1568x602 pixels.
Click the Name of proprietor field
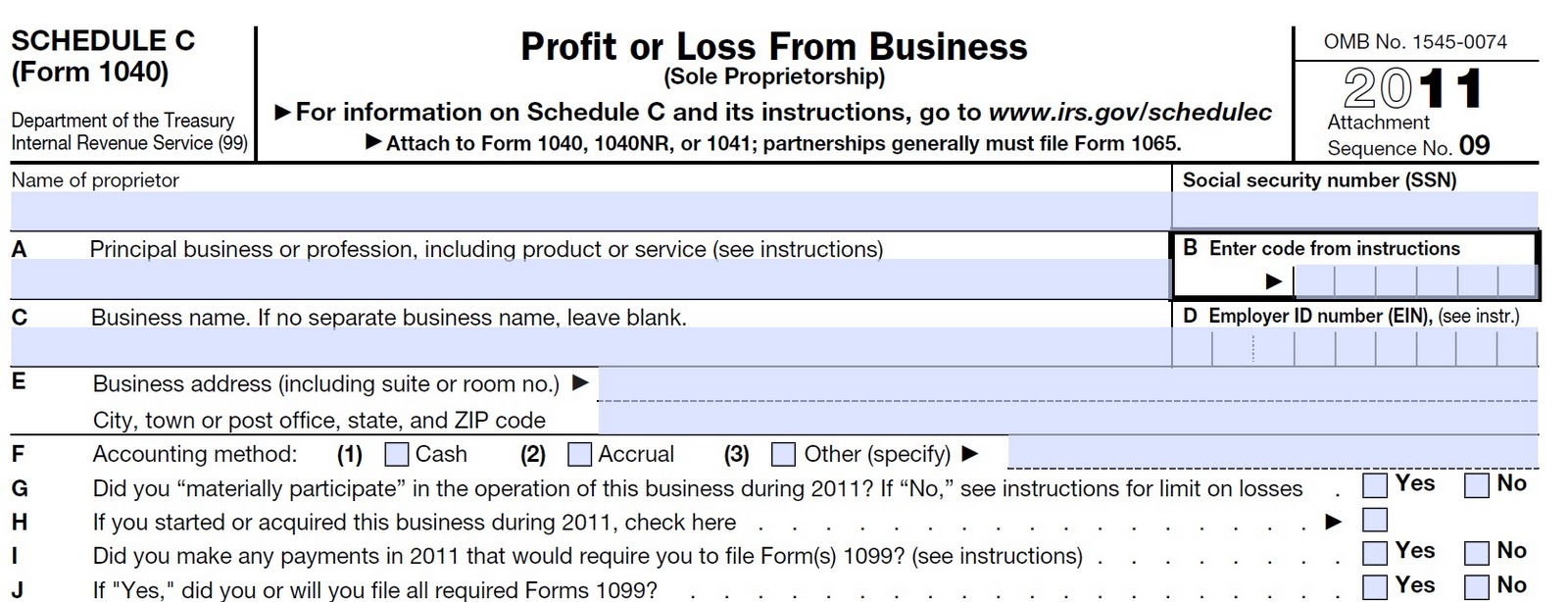pyautogui.click(x=591, y=211)
